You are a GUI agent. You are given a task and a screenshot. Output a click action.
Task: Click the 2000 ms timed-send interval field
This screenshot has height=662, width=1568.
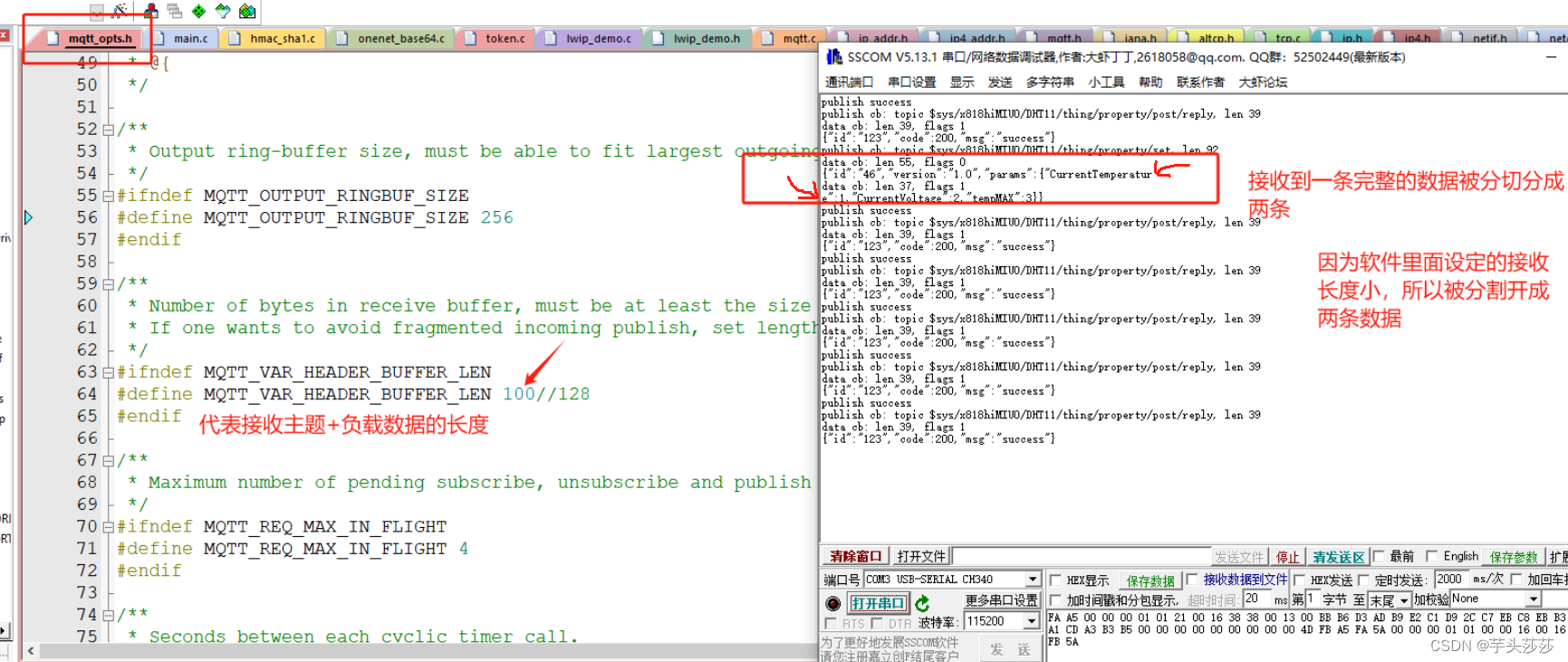tap(1452, 580)
